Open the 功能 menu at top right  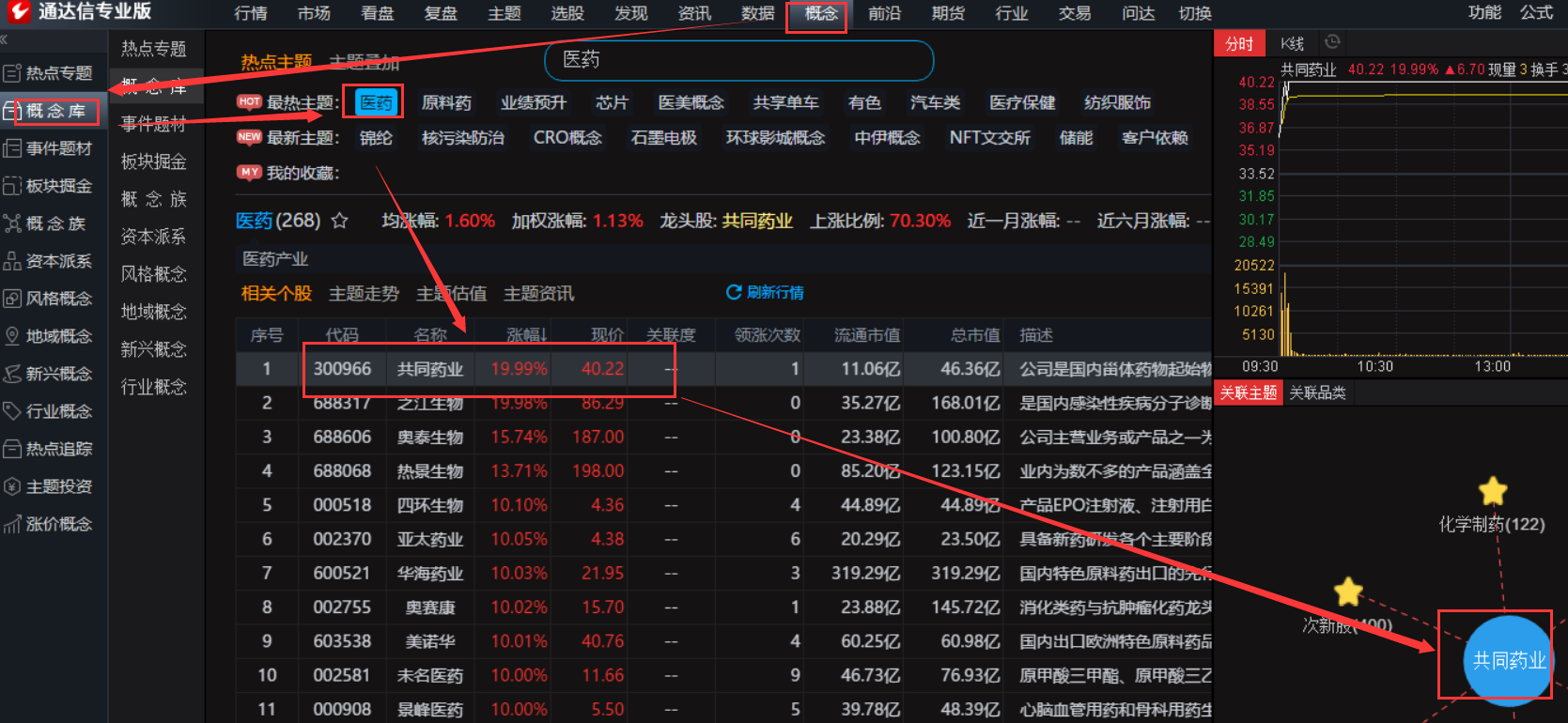[1485, 12]
